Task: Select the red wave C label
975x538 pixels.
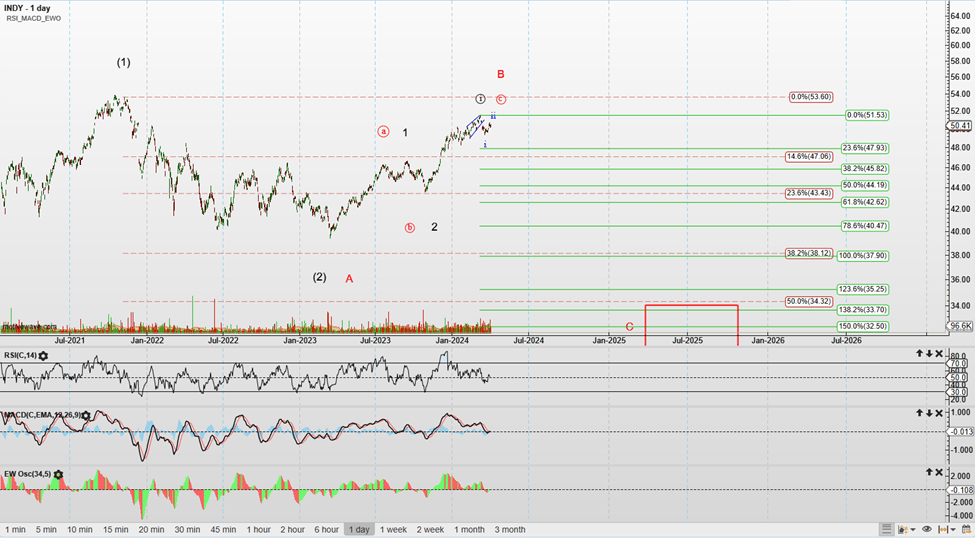Action: (629, 327)
